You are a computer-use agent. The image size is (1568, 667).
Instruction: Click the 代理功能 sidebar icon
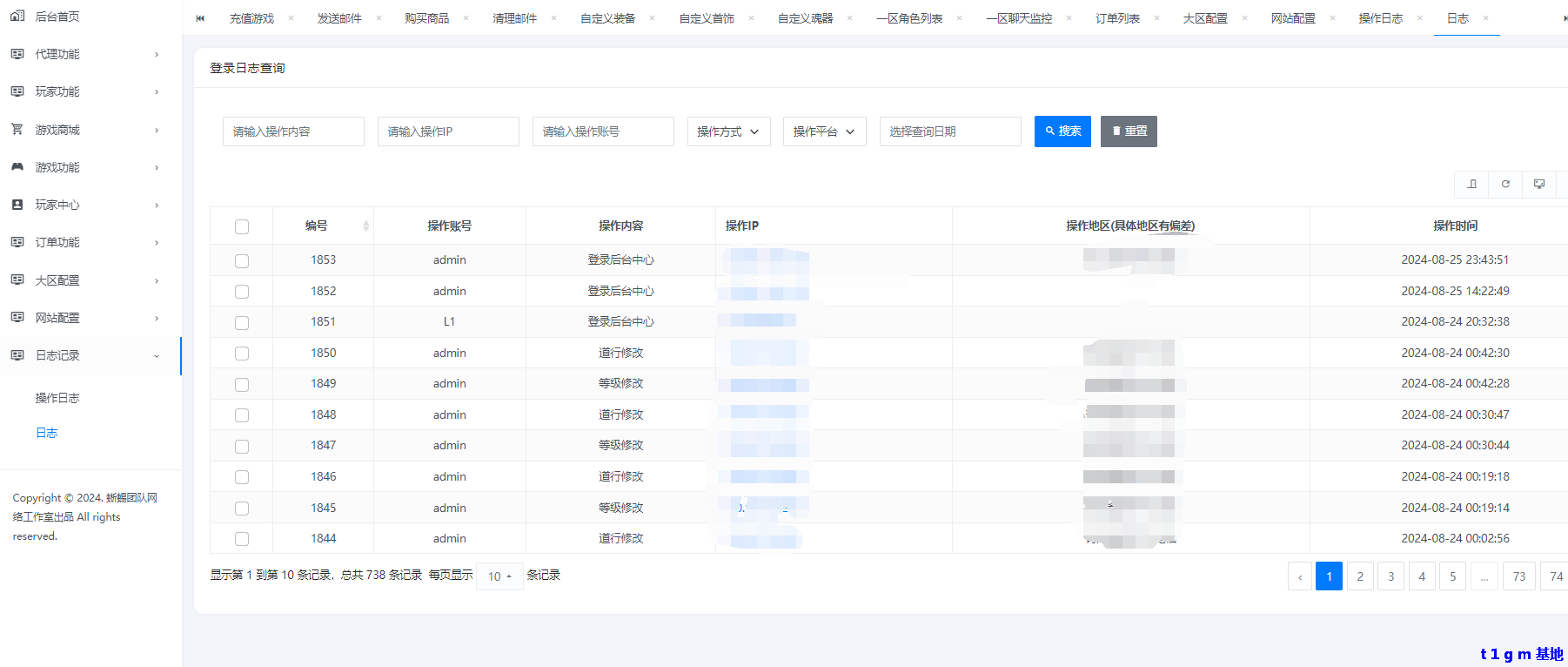17,54
